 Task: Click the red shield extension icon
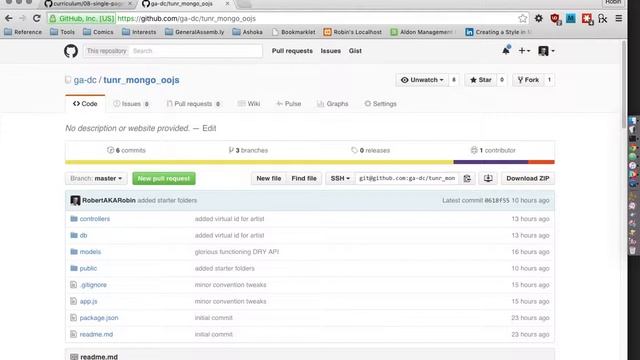click(x=555, y=19)
